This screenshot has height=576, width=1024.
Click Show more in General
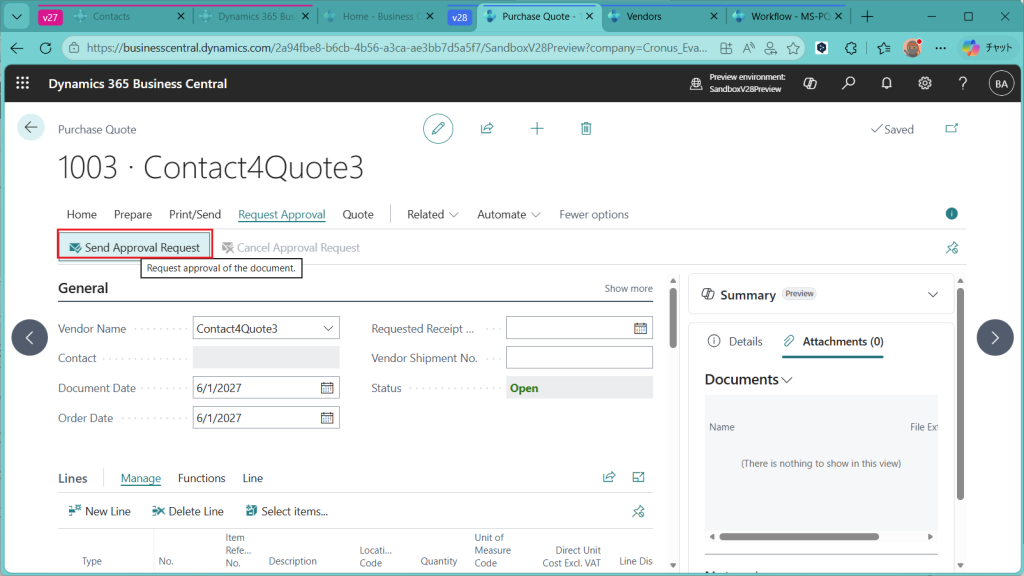628,288
